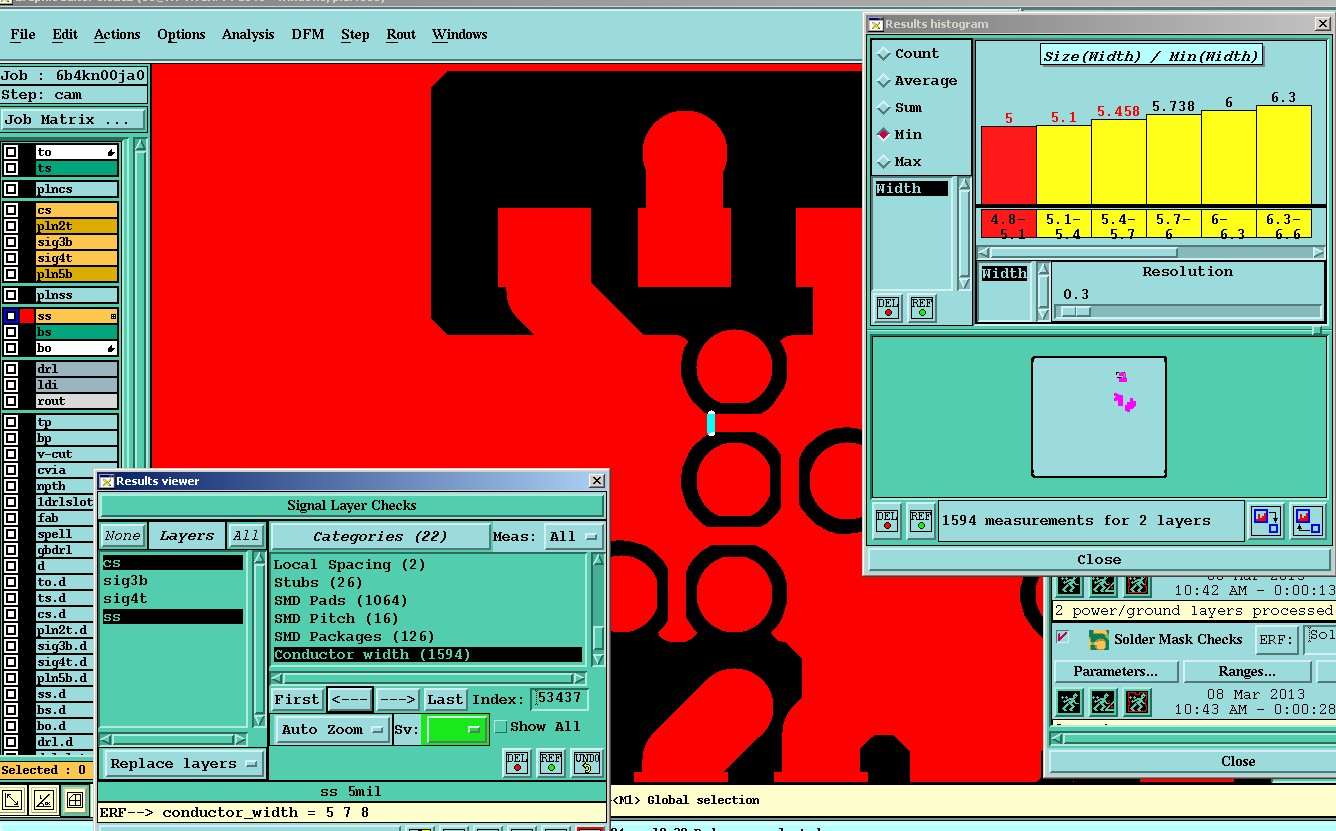Click DEL icon under histogram Width list

887,308
